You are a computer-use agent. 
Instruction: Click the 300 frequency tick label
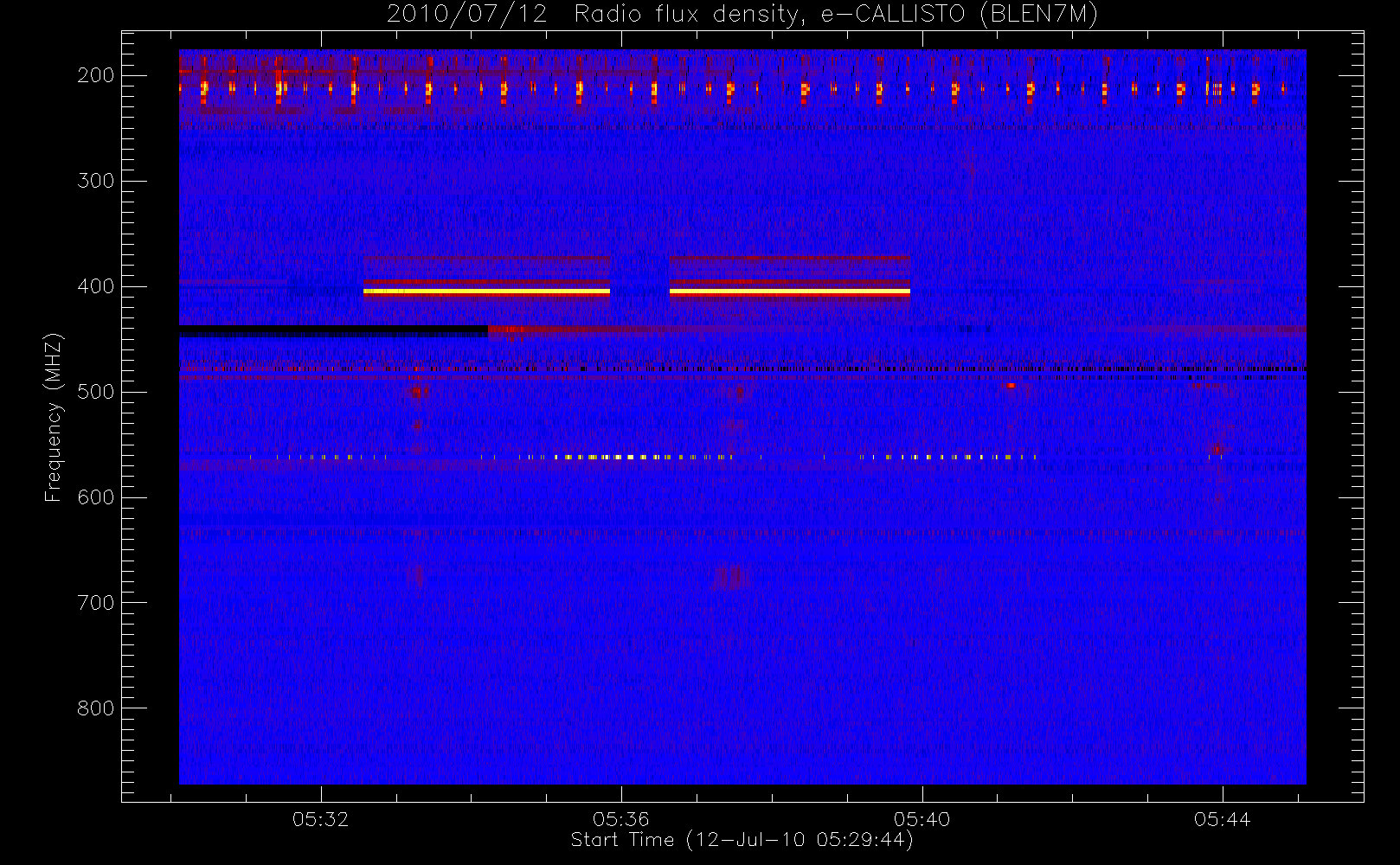pos(95,181)
